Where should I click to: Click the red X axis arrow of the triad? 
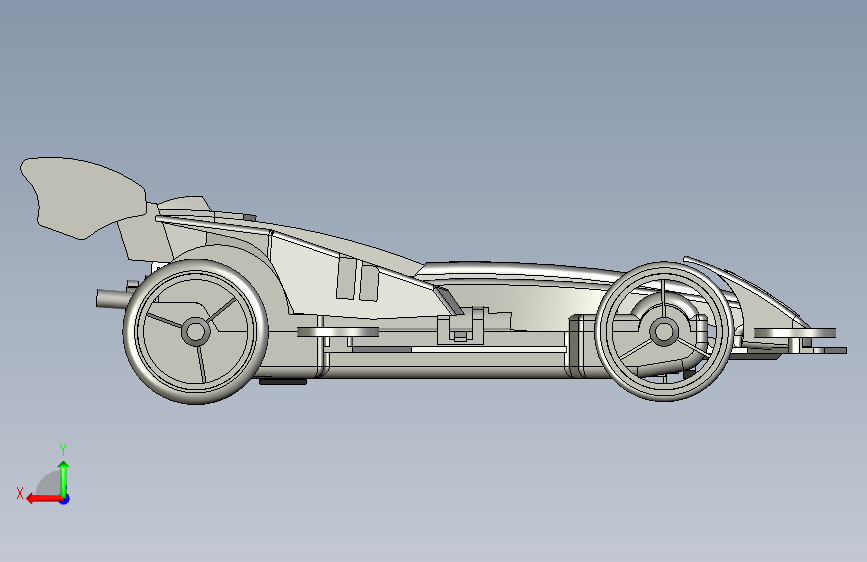pos(44,499)
